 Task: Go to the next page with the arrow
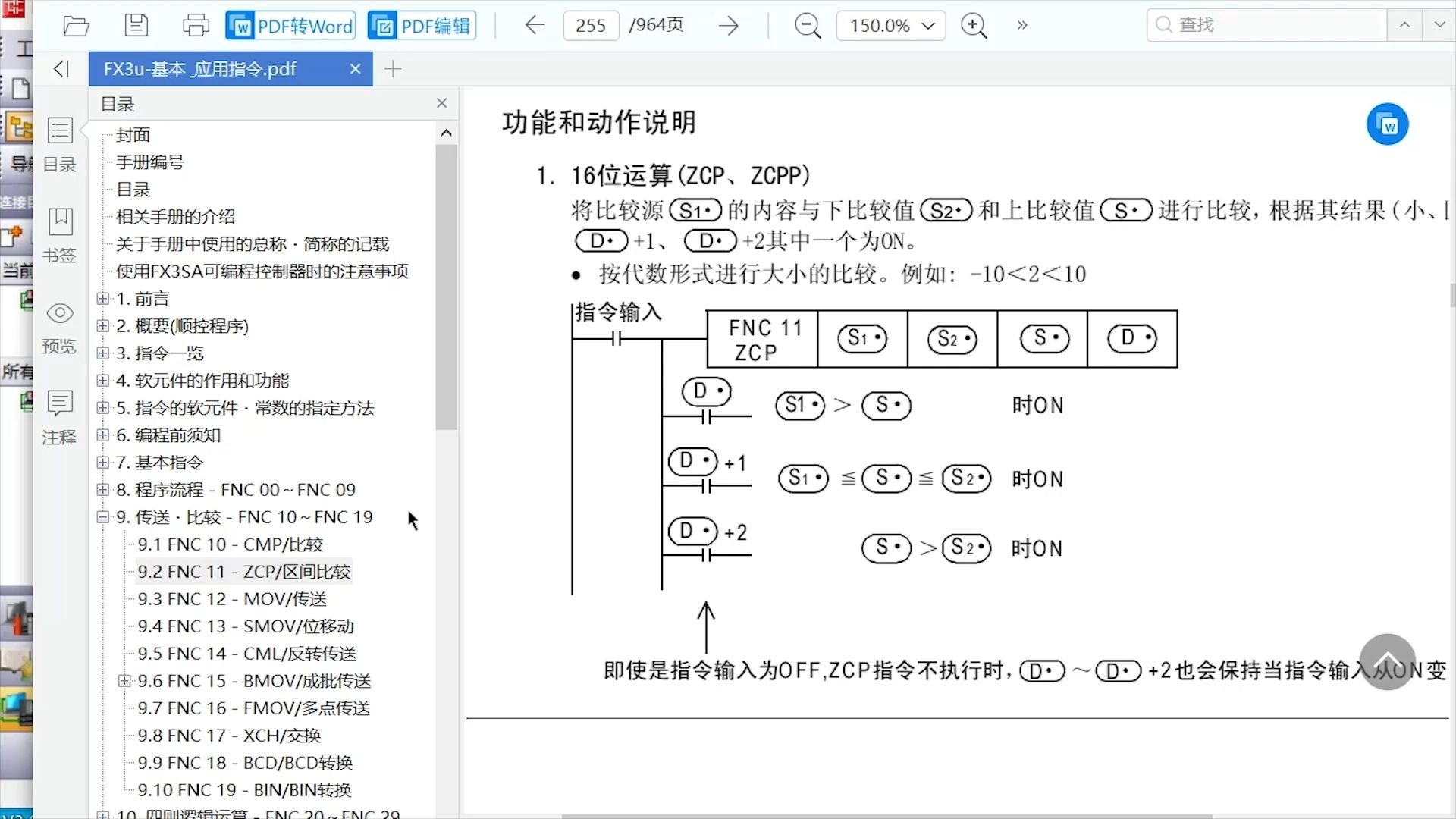(x=728, y=25)
